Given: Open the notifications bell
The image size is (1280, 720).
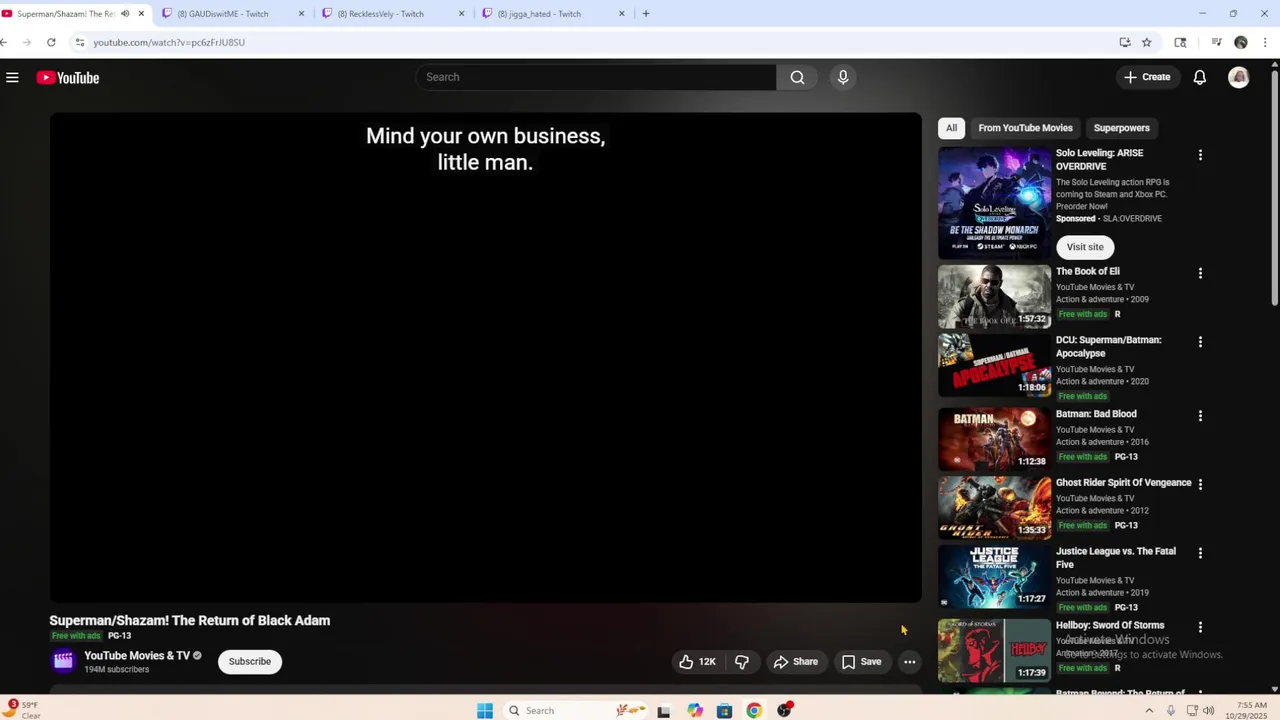Looking at the screenshot, I should coord(1199,77).
